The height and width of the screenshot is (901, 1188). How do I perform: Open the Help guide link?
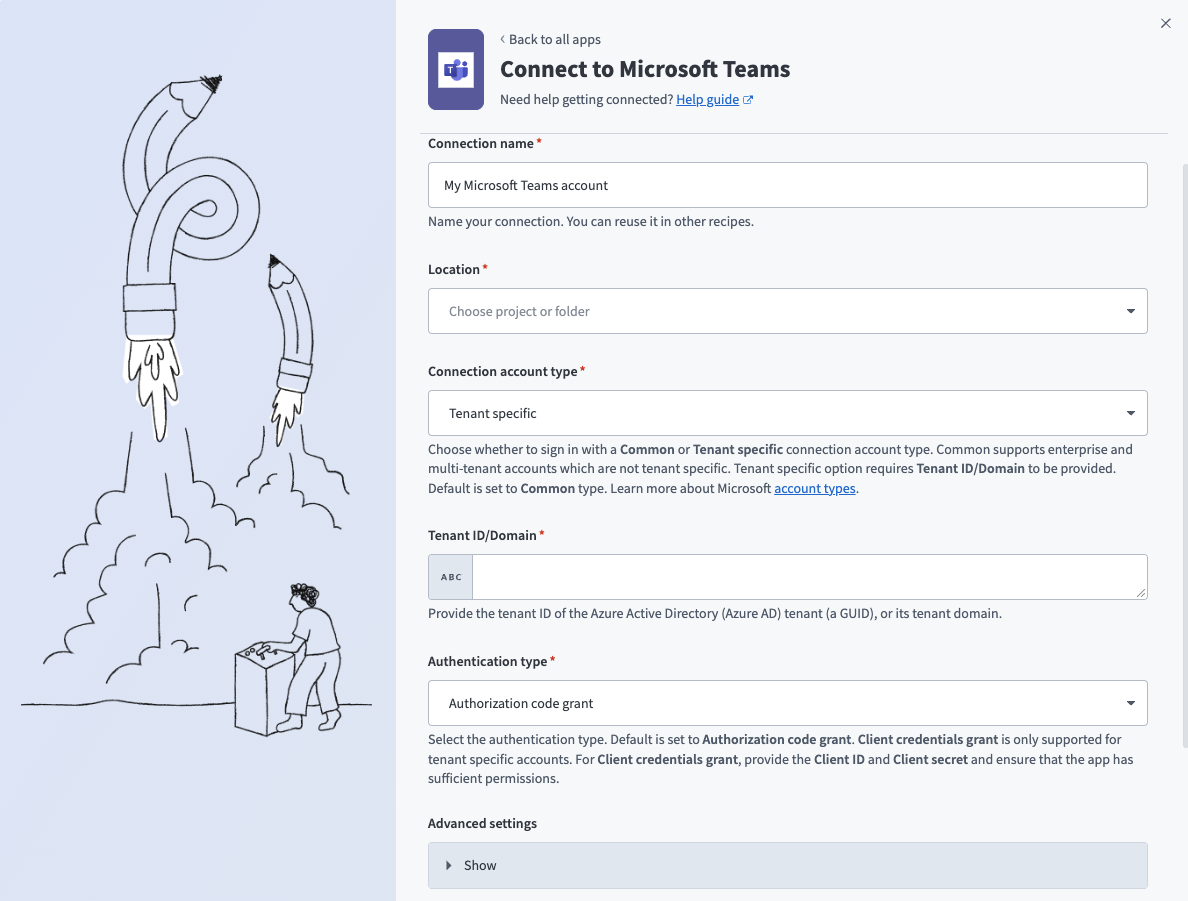[x=707, y=99]
